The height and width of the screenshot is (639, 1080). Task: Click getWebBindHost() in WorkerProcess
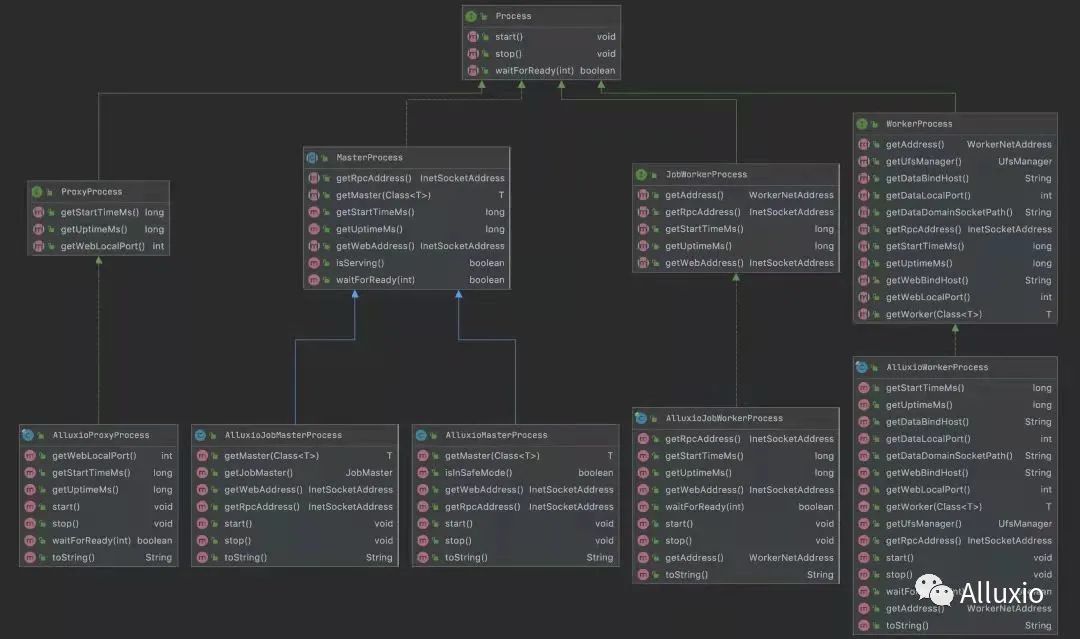927,280
